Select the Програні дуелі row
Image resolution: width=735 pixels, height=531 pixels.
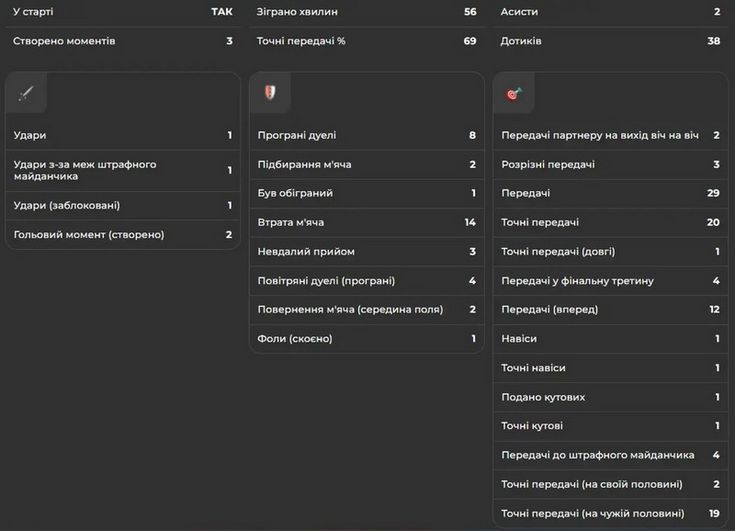pos(367,135)
